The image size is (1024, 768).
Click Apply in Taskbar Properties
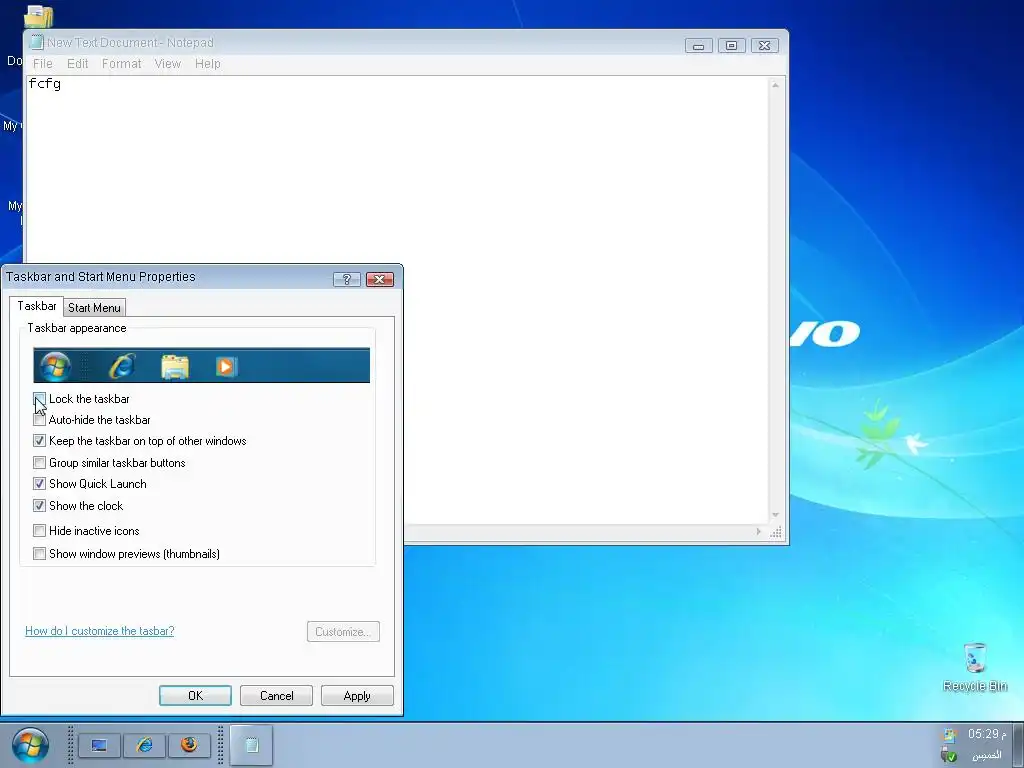[357, 696]
